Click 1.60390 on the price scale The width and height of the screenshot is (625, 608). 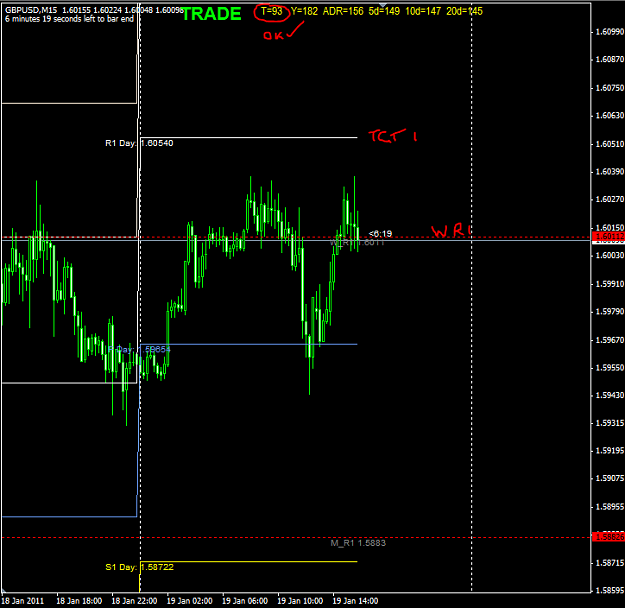click(x=609, y=171)
